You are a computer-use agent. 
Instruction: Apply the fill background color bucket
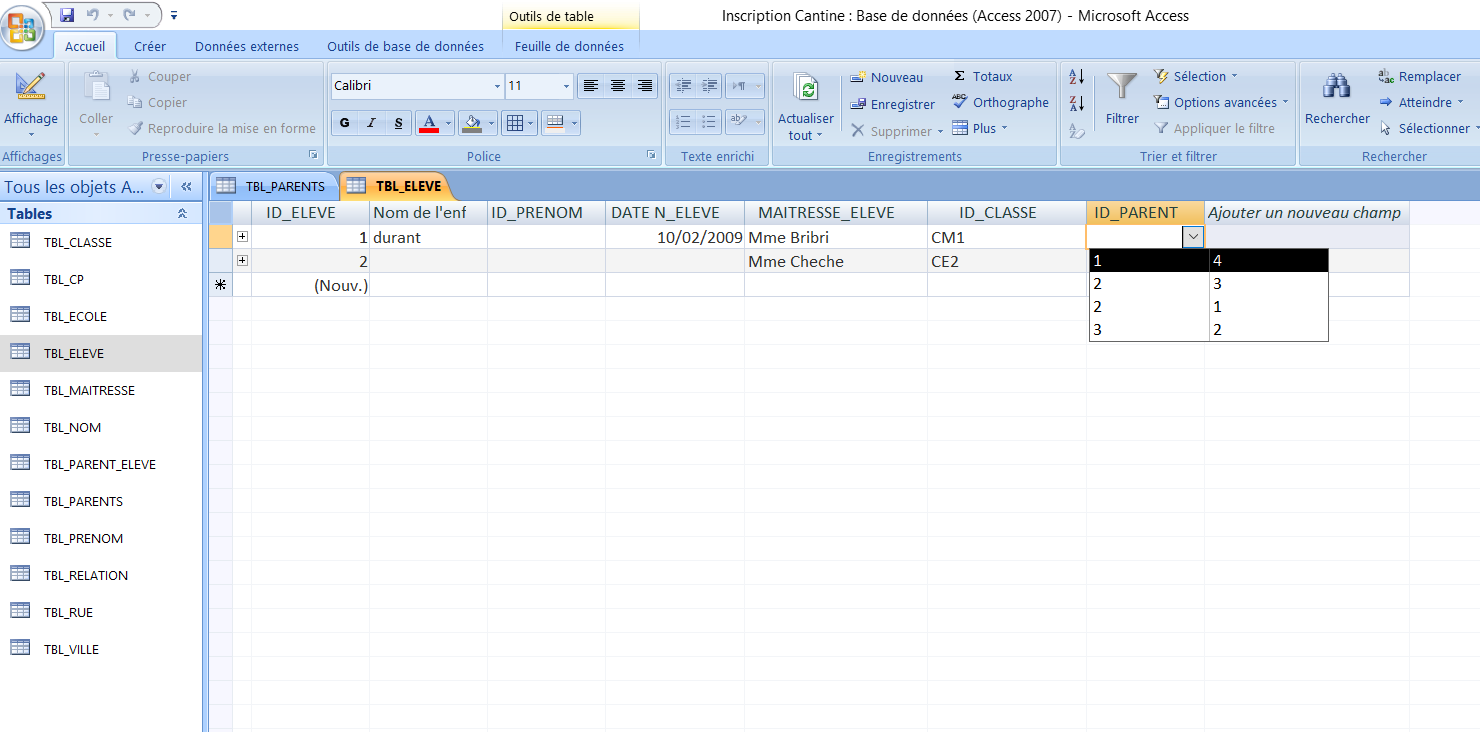473,123
